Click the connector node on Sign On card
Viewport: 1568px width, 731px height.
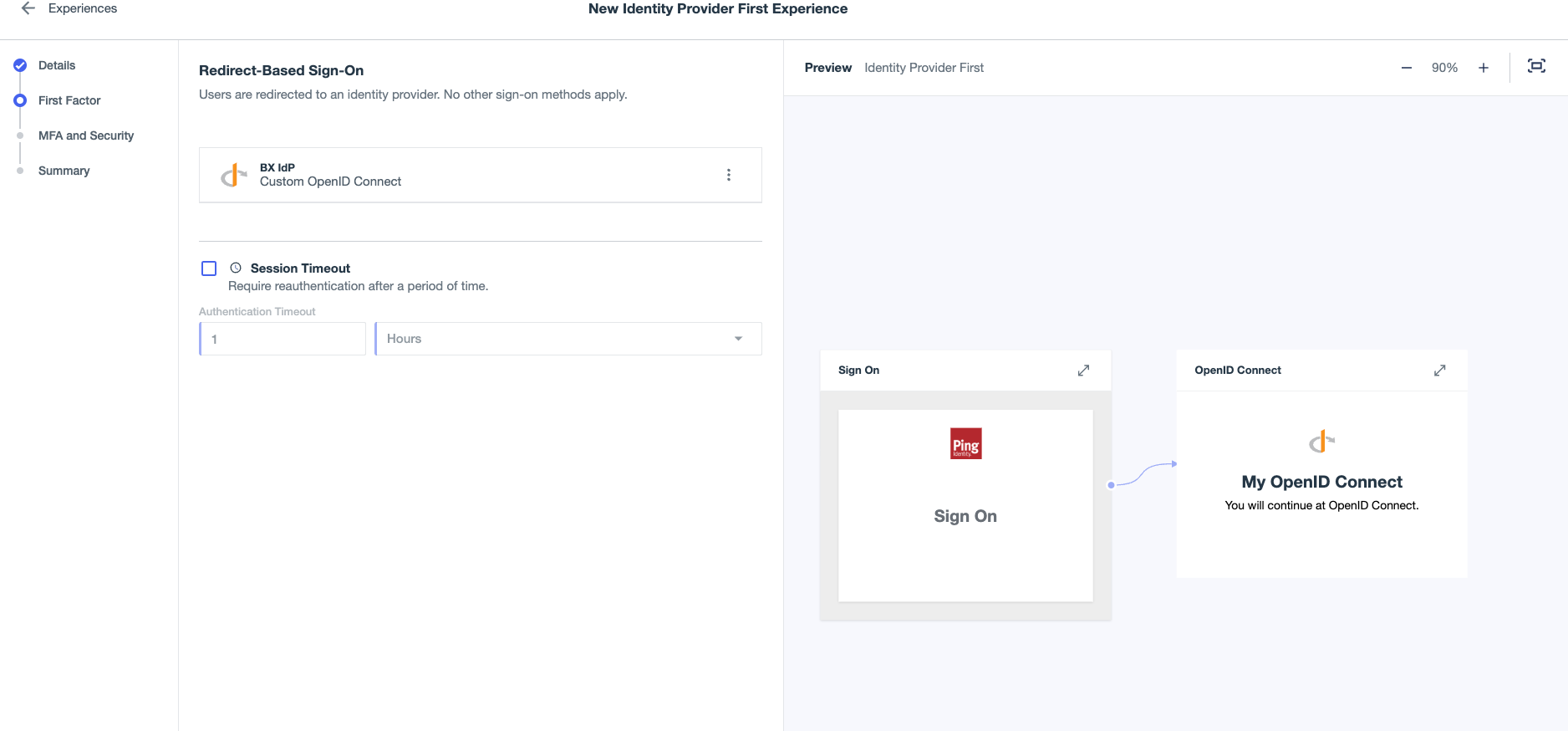pyautogui.click(x=1111, y=485)
